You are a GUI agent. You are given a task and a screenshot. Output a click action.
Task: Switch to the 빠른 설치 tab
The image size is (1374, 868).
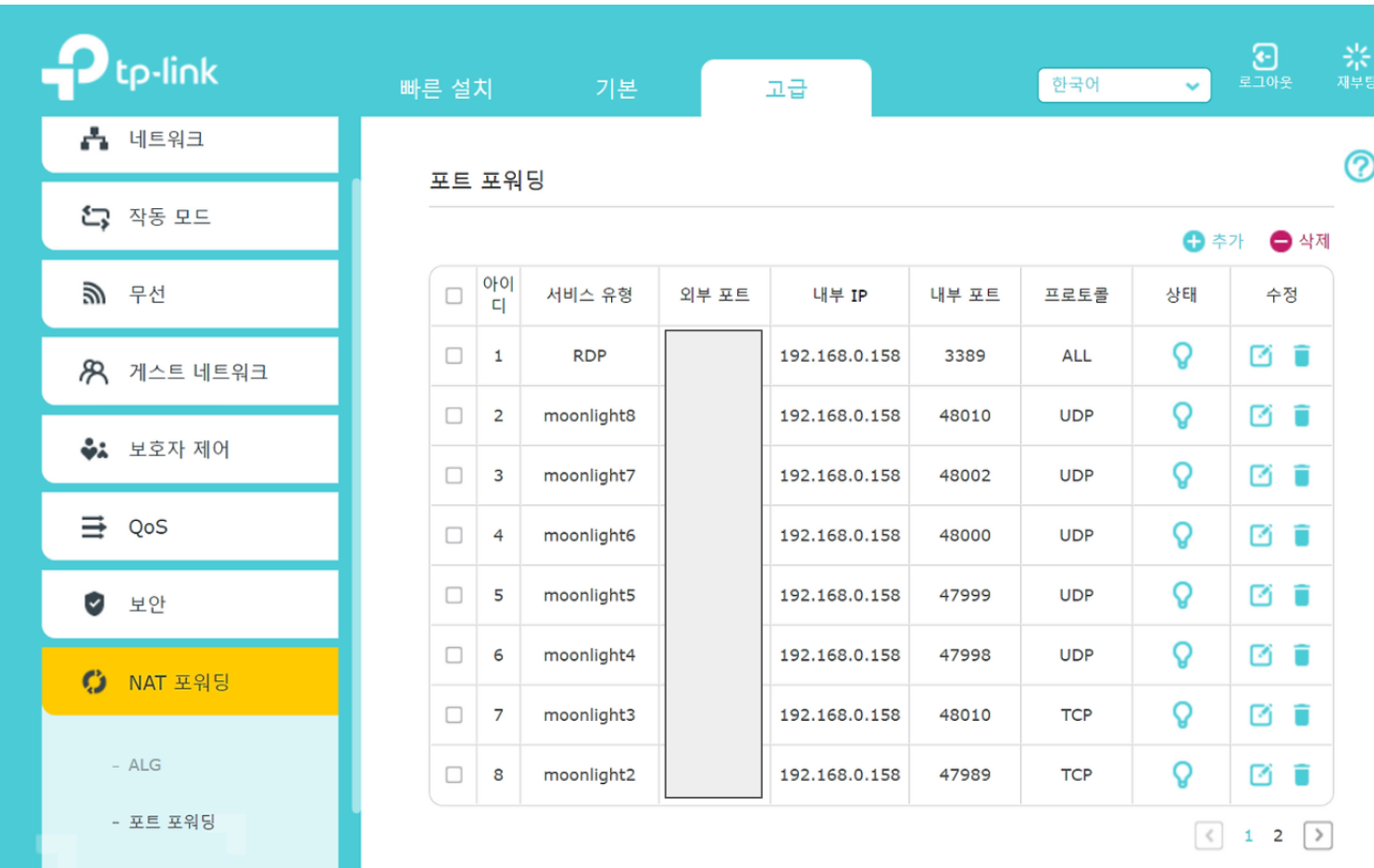(x=446, y=89)
